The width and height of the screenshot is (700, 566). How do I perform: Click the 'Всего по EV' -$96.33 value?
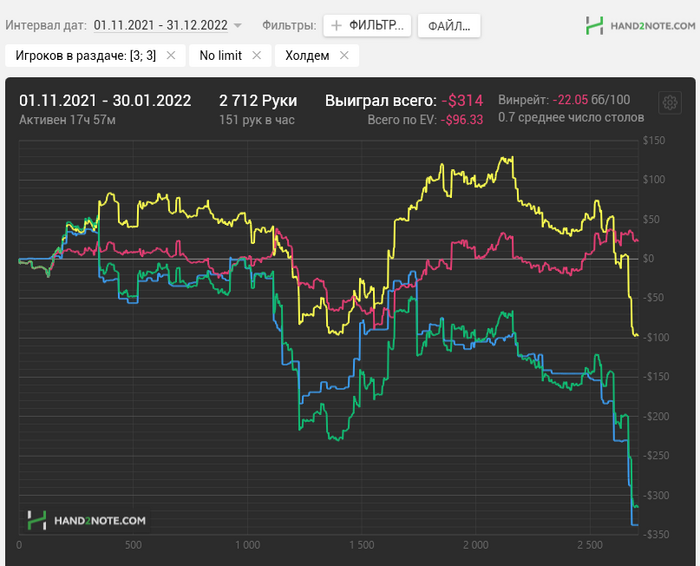coord(462,120)
